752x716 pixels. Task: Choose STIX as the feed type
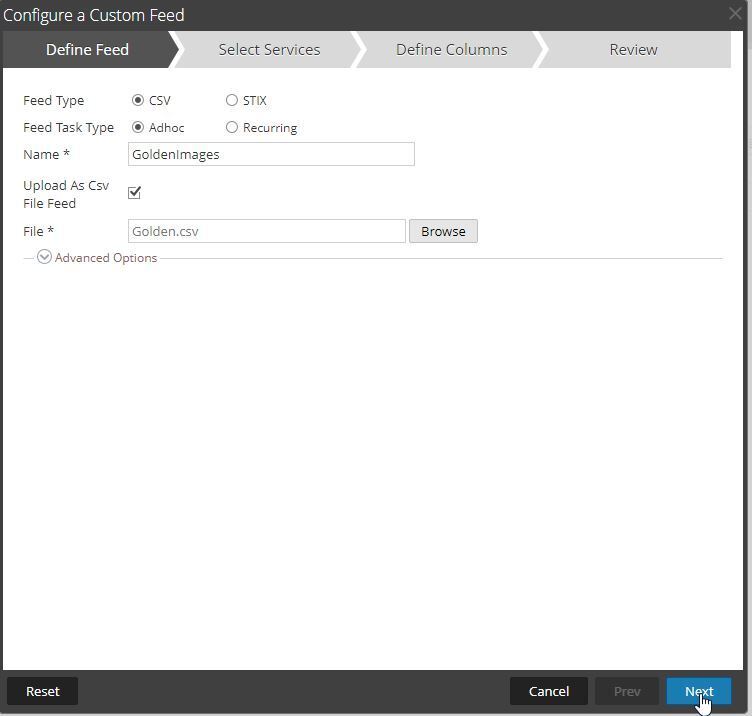tap(232, 101)
